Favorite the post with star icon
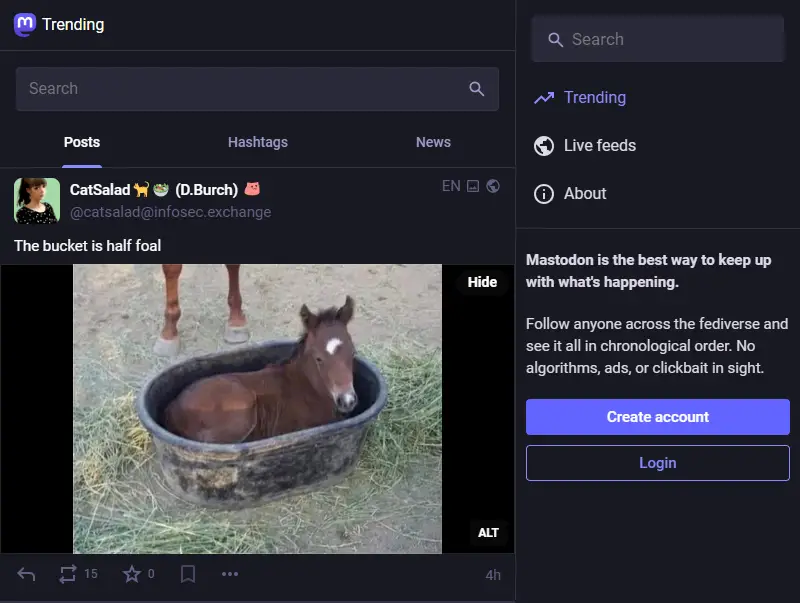Viewport: 800px width, 603px height. (132, 574)
